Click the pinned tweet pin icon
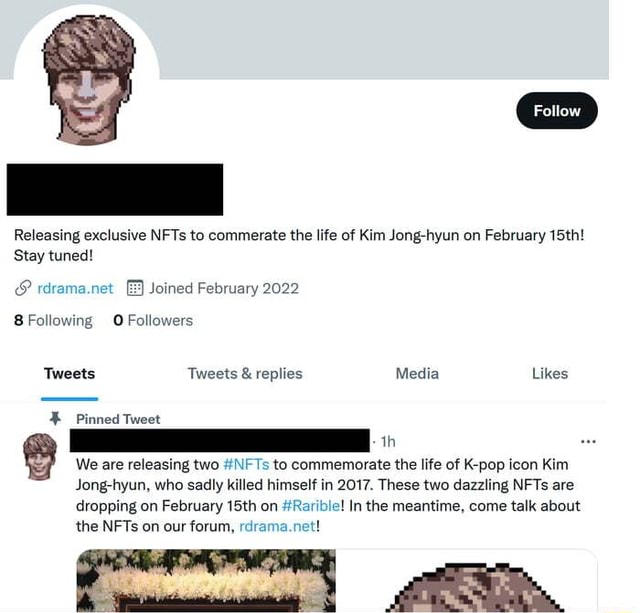 point(57,419)
